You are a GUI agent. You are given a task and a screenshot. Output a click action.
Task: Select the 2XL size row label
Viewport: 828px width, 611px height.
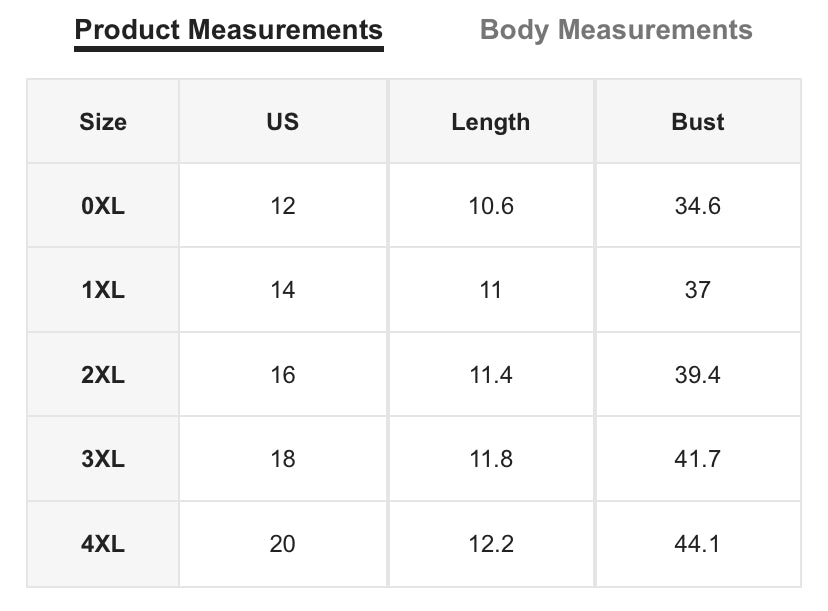click(103, 374)
